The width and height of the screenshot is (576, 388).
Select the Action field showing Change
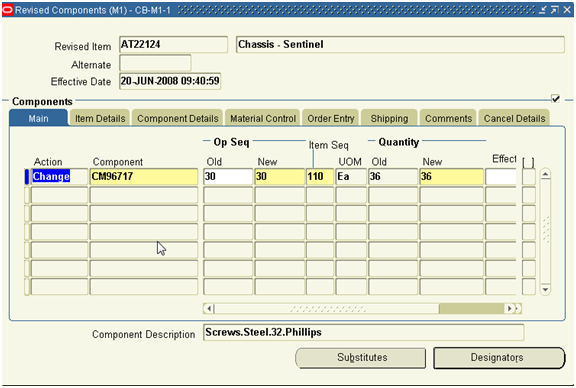pyautogui.click(x=60, y=177)
